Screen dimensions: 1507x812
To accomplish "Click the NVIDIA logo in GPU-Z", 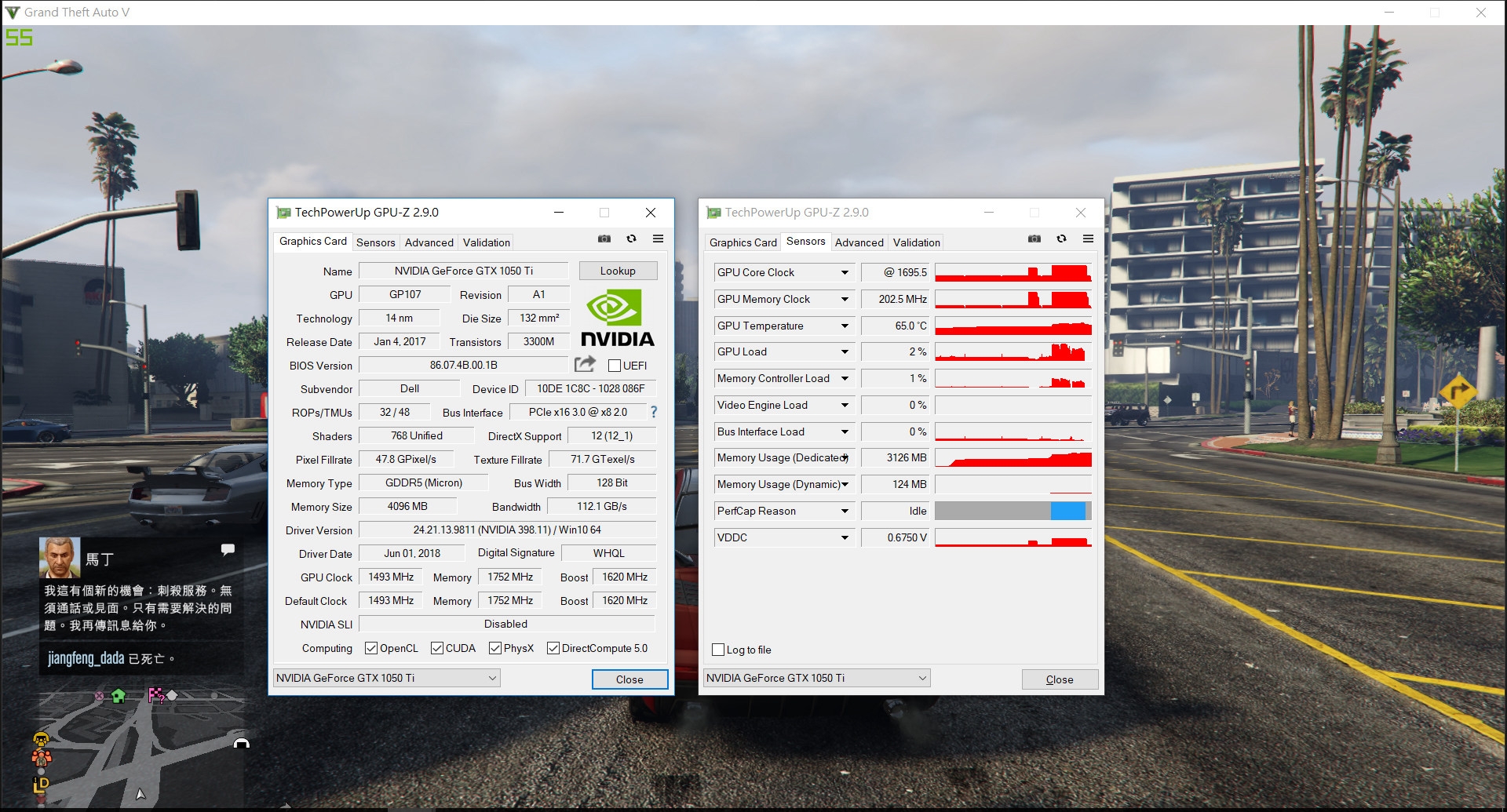I will click(618, 317).
